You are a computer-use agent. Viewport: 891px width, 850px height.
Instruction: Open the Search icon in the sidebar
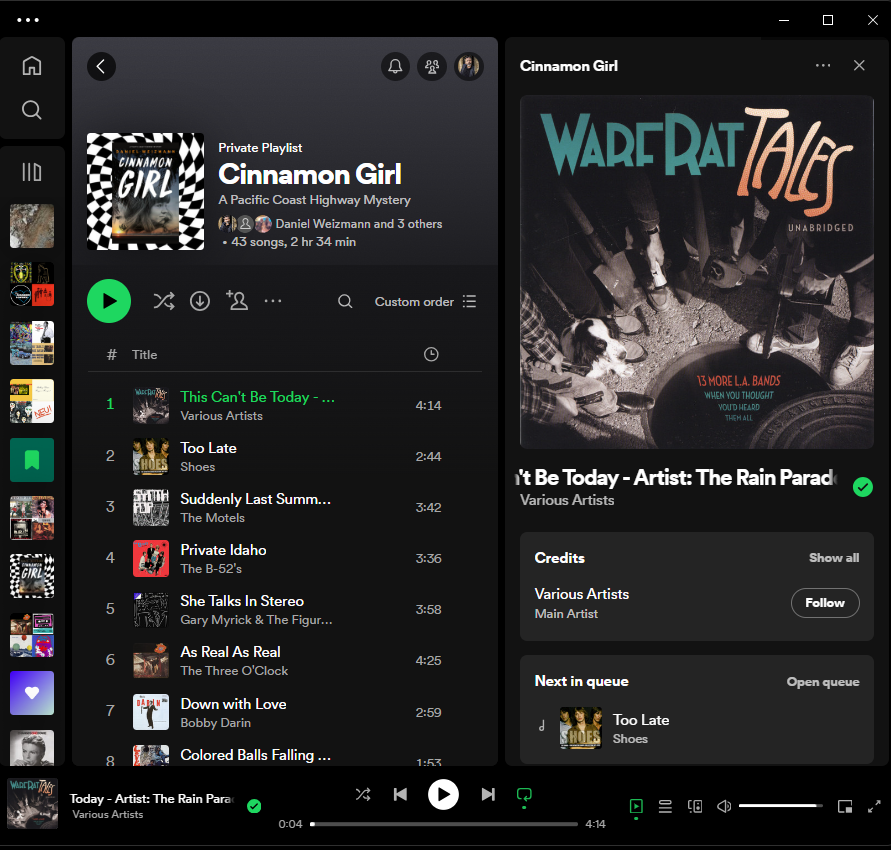(x=32, y=110)
